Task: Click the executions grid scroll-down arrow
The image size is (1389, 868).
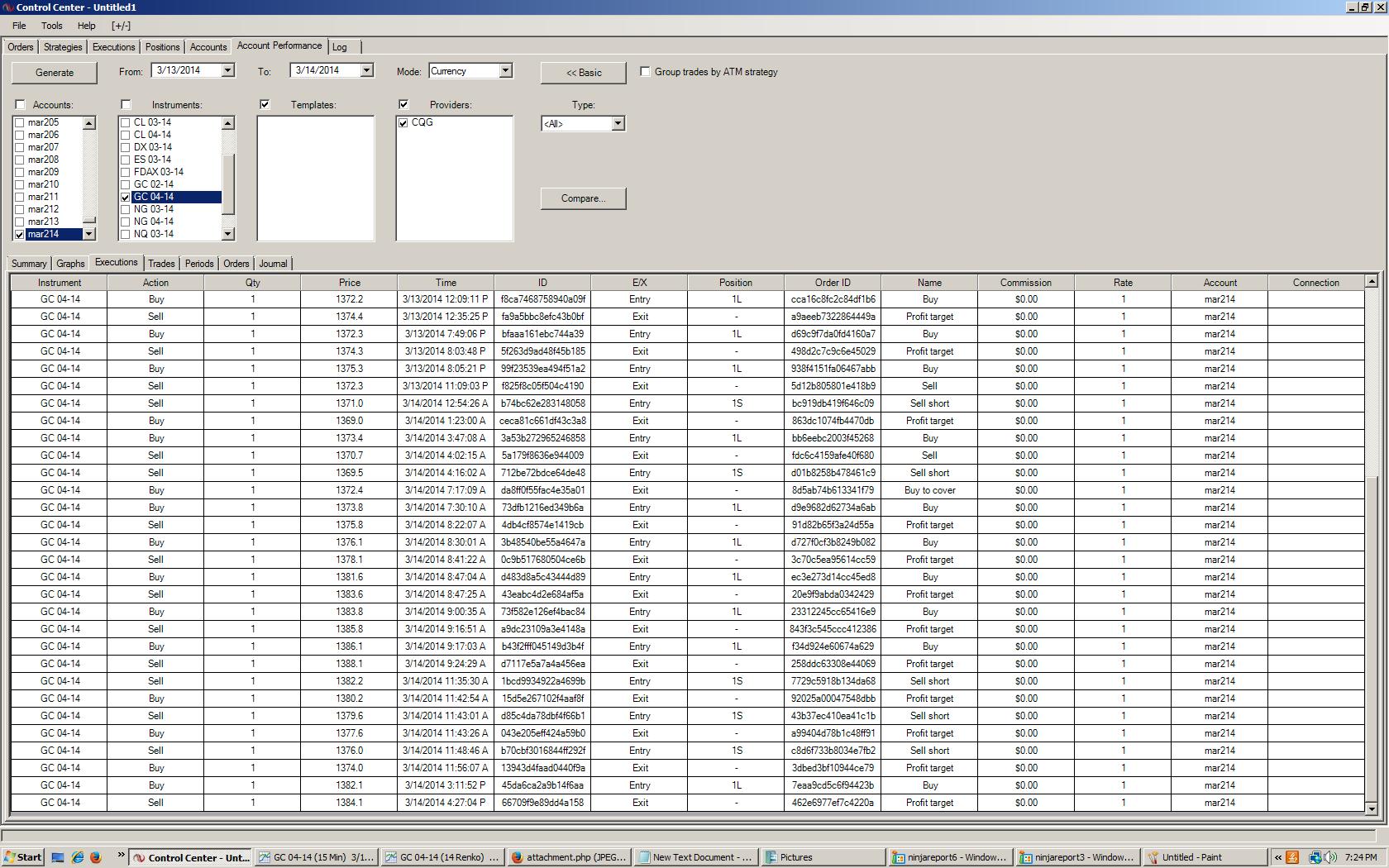Action: coord(1372,809)
